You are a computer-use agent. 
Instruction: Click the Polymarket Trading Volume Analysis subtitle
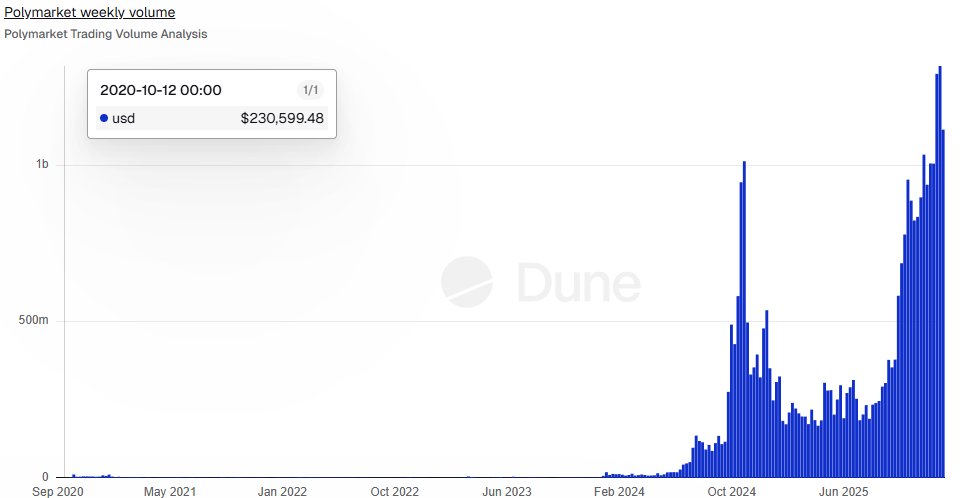[x=105, y=34]
